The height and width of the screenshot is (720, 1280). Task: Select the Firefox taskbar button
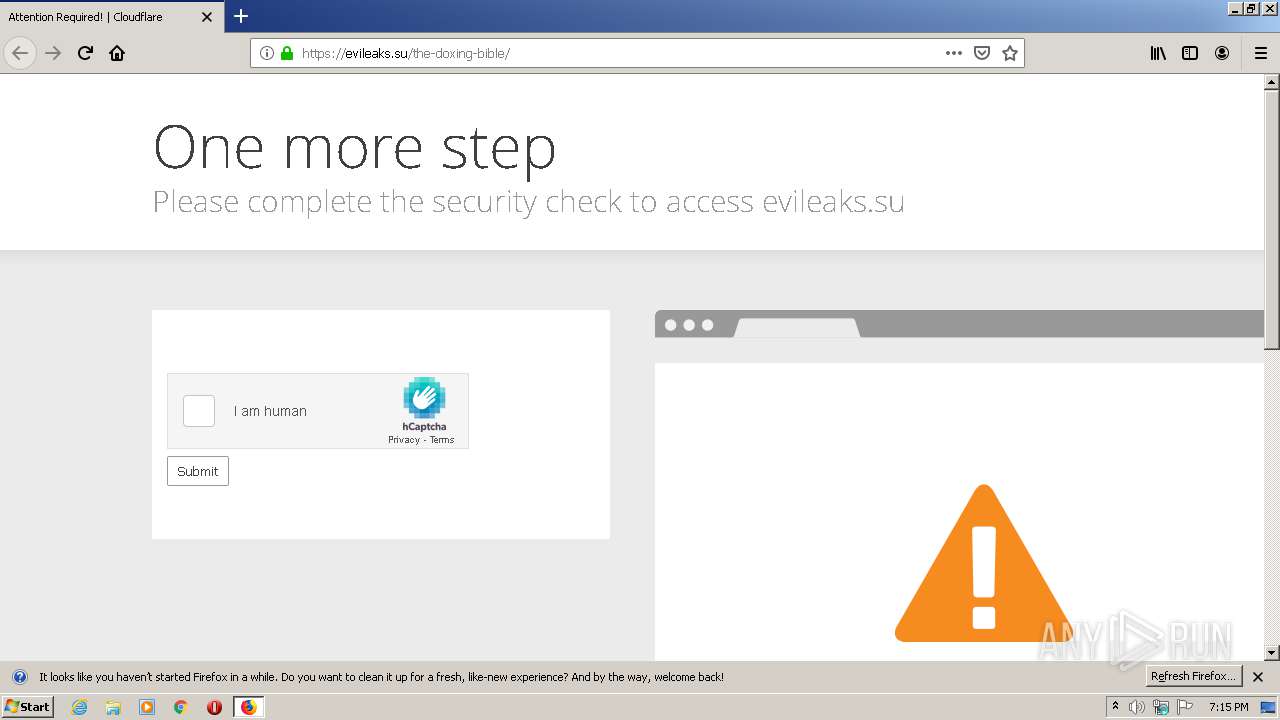(249, 707)
